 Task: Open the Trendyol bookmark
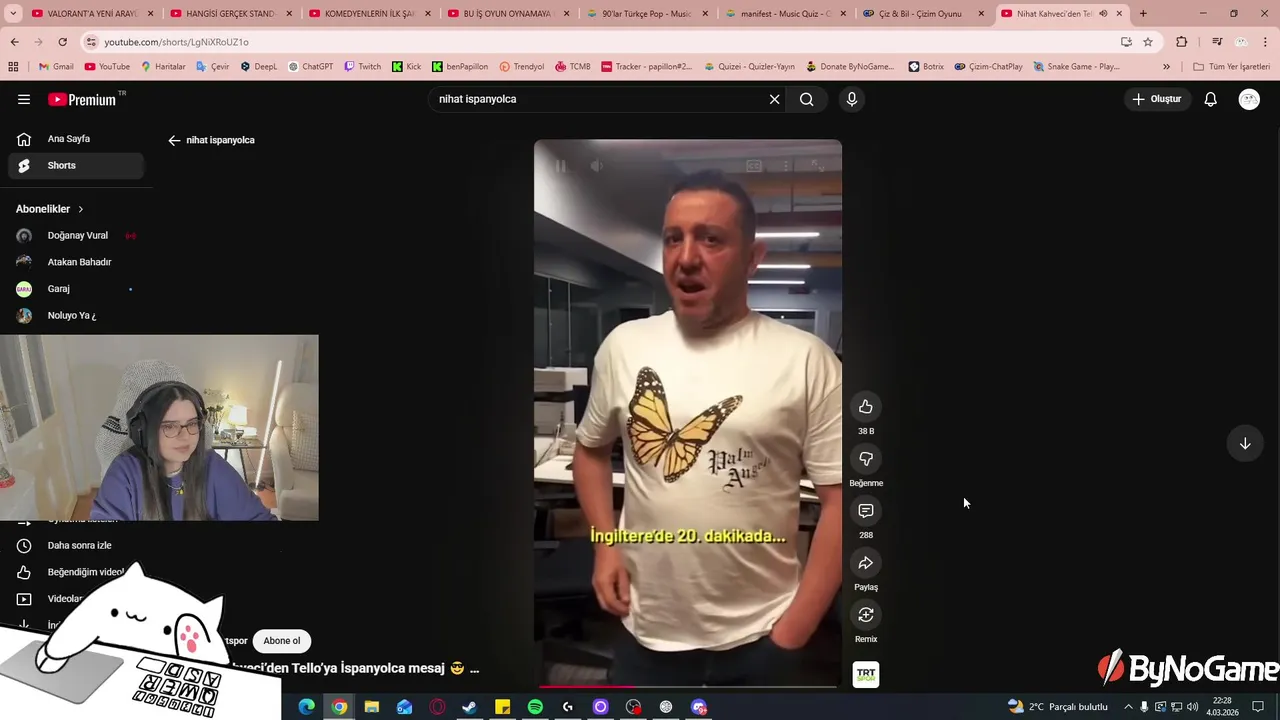coord(522,67)
